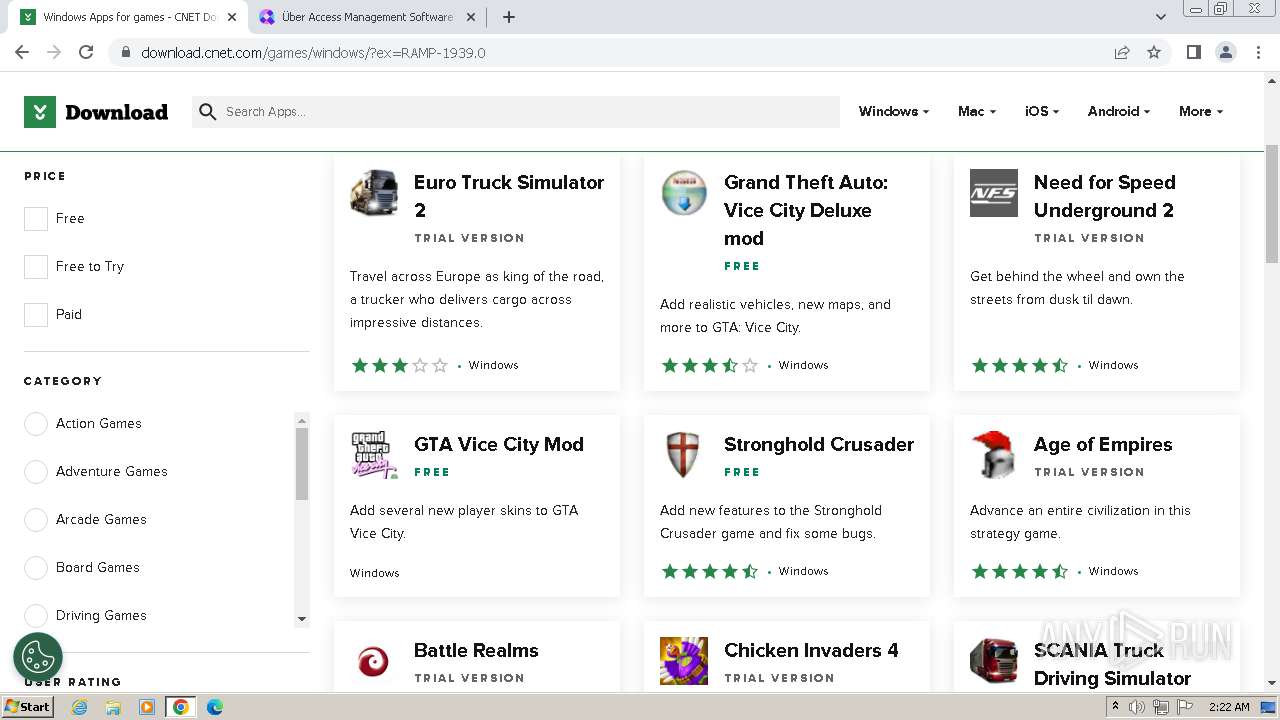Open Grand Theft Auto: Vice City Deluxe mod
The image size is (1280, 720).
pyautogui.click(x=806, y=210)
